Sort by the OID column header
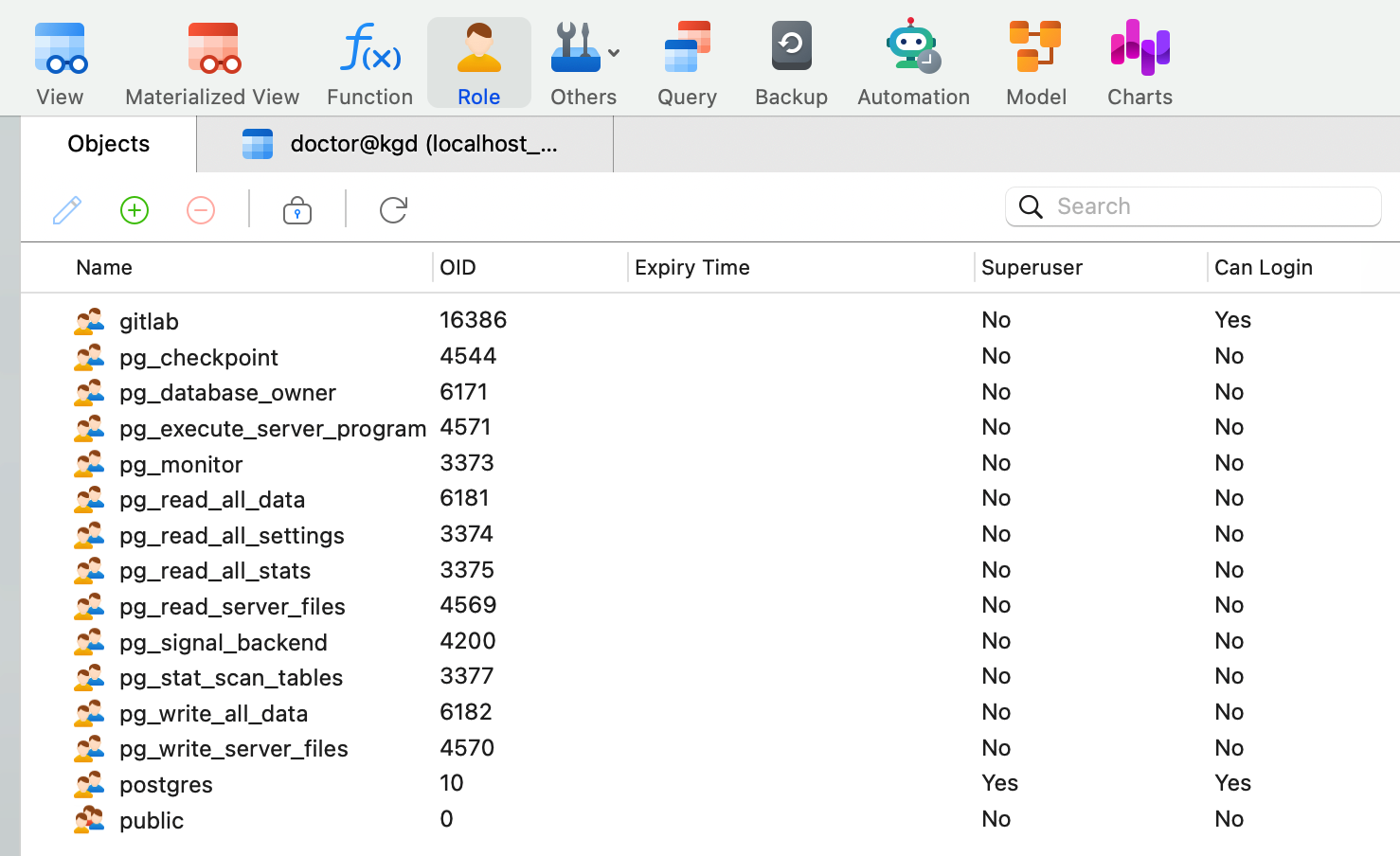The height and width of the screenshot is (856, 1400). pos(458,267)
